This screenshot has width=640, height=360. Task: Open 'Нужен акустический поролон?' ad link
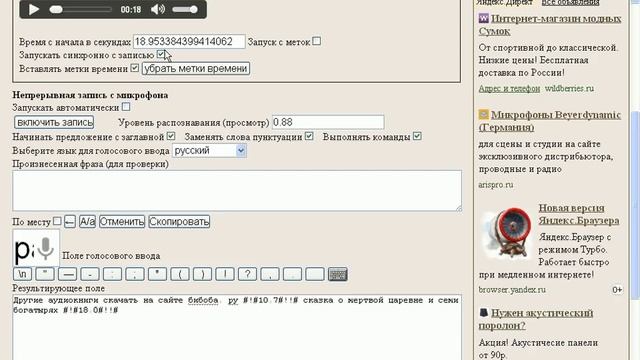536,319
